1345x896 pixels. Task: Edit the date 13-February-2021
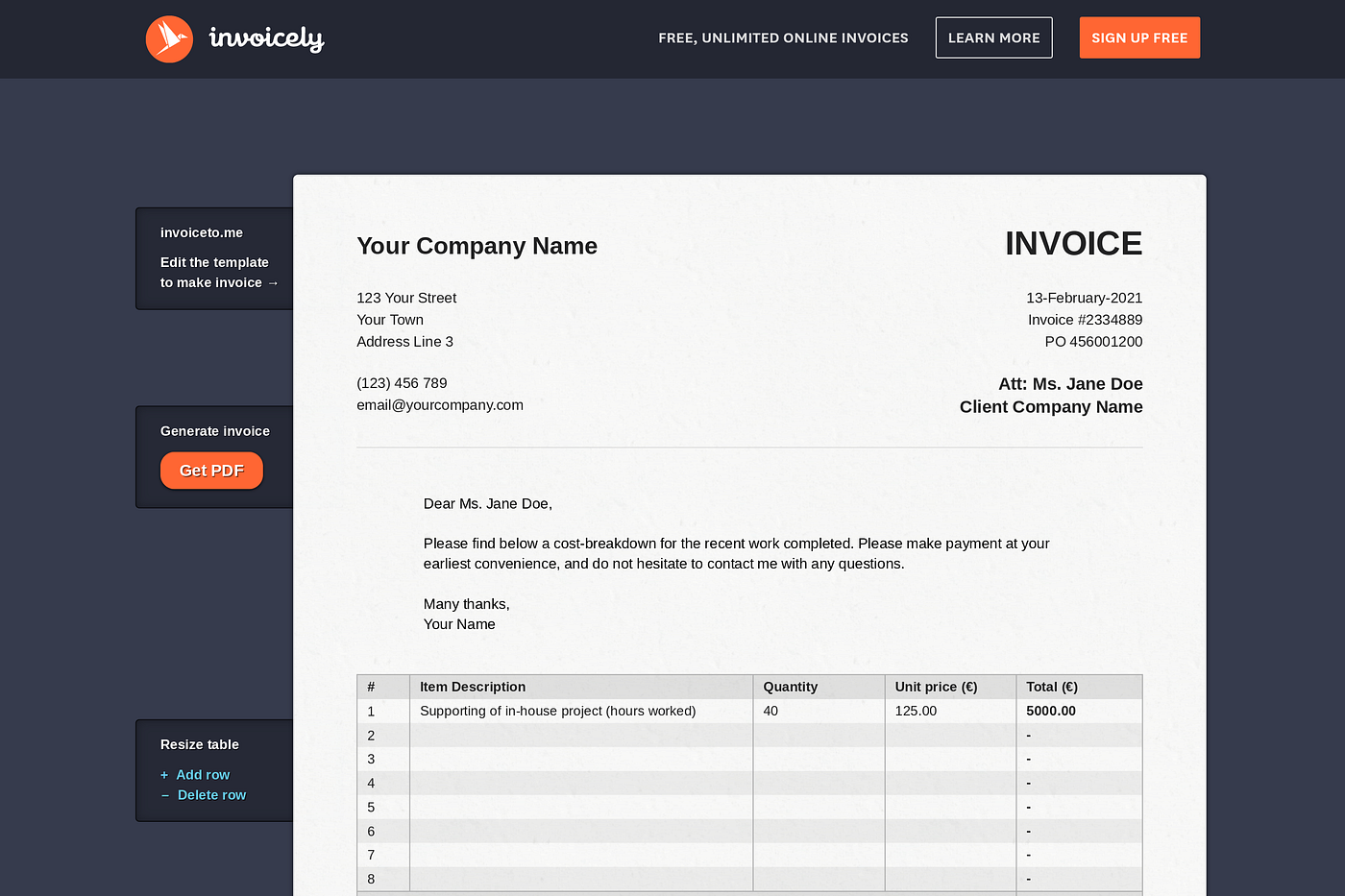[x=1084, y=298]
